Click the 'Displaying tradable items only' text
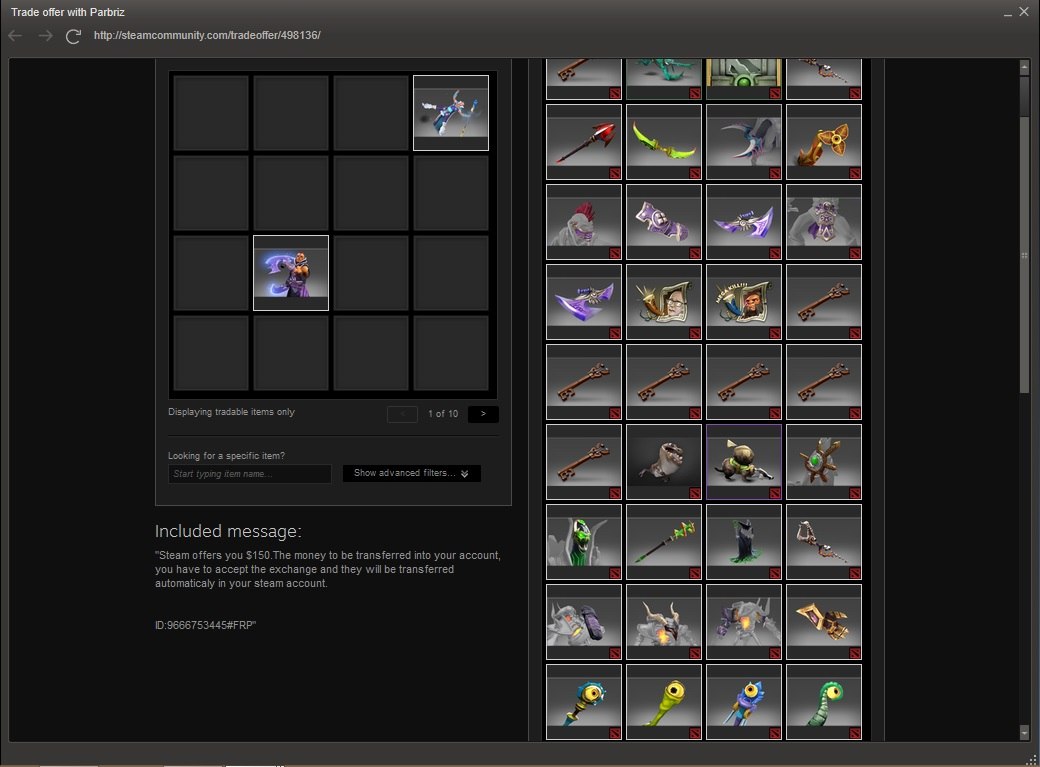 [231, 412]
